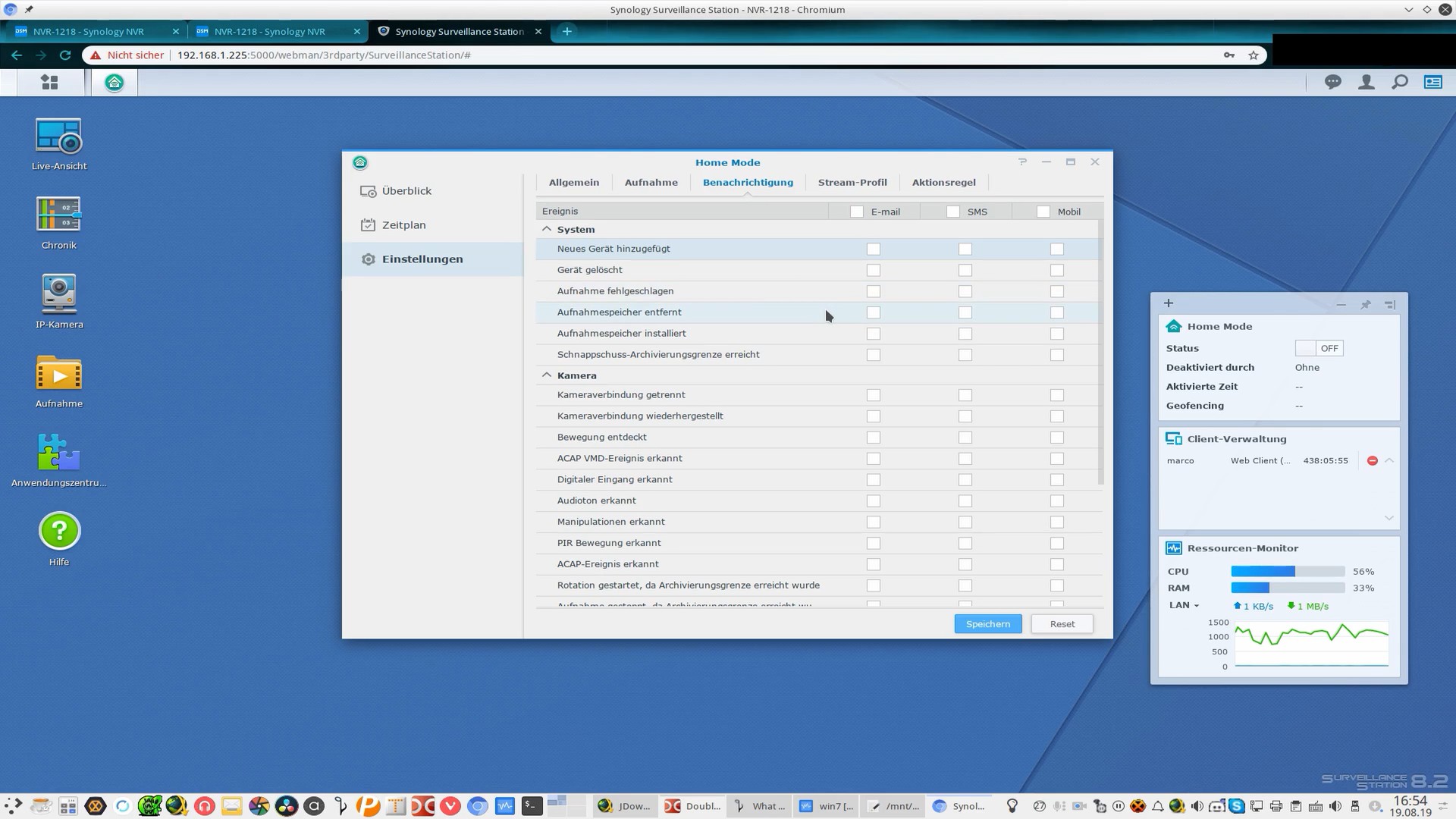Collapse the Kamera event group

click(x=547, y=375)
